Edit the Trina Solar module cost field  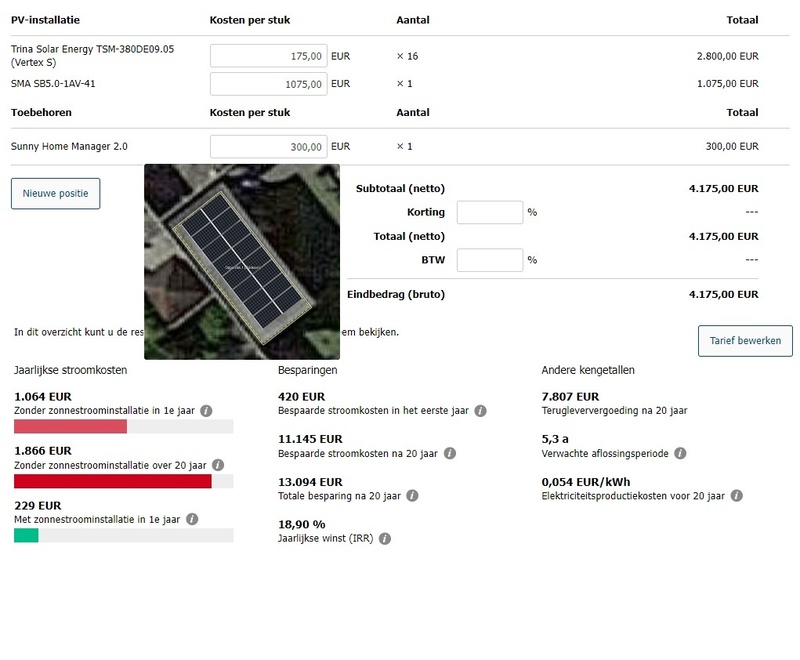(x=269, y=56)
